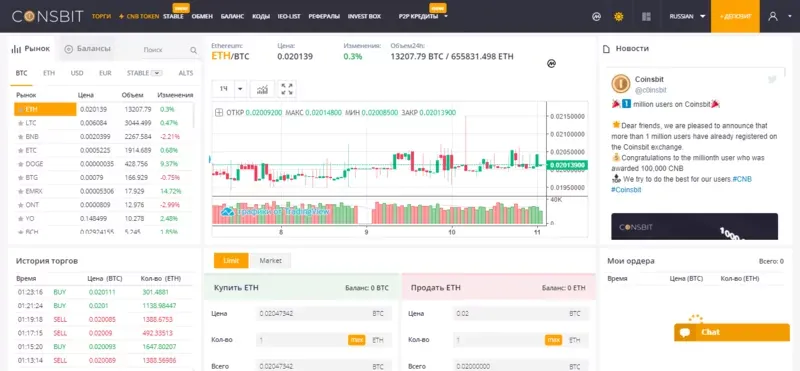
Task: Click the chart-style icon in the top bar
Action: (x=596, y=16)
